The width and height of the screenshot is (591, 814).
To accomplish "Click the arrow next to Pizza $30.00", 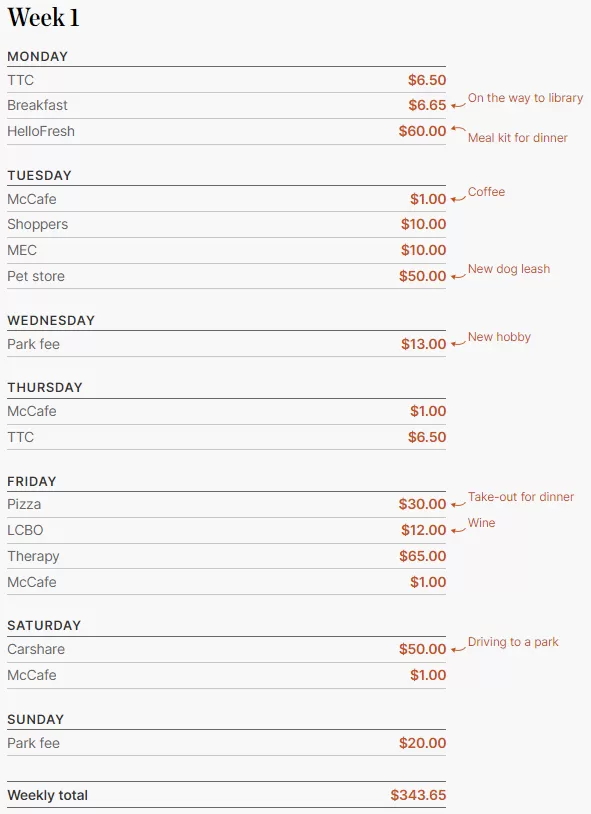I will [x=458, y=504].
